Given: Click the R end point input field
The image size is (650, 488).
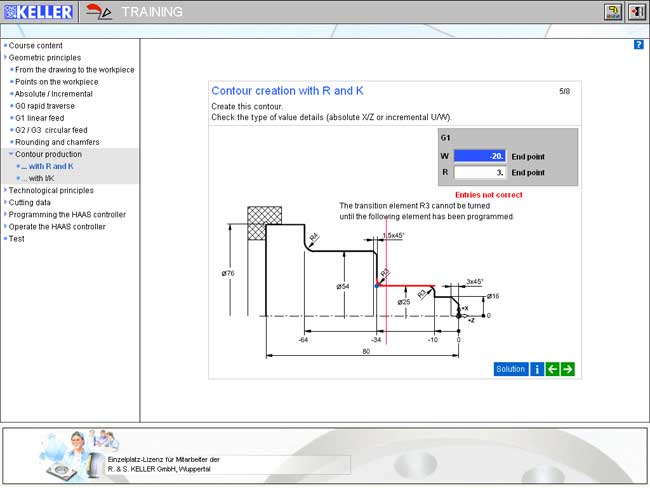Looking at the screenshot, I should [480, 172].
